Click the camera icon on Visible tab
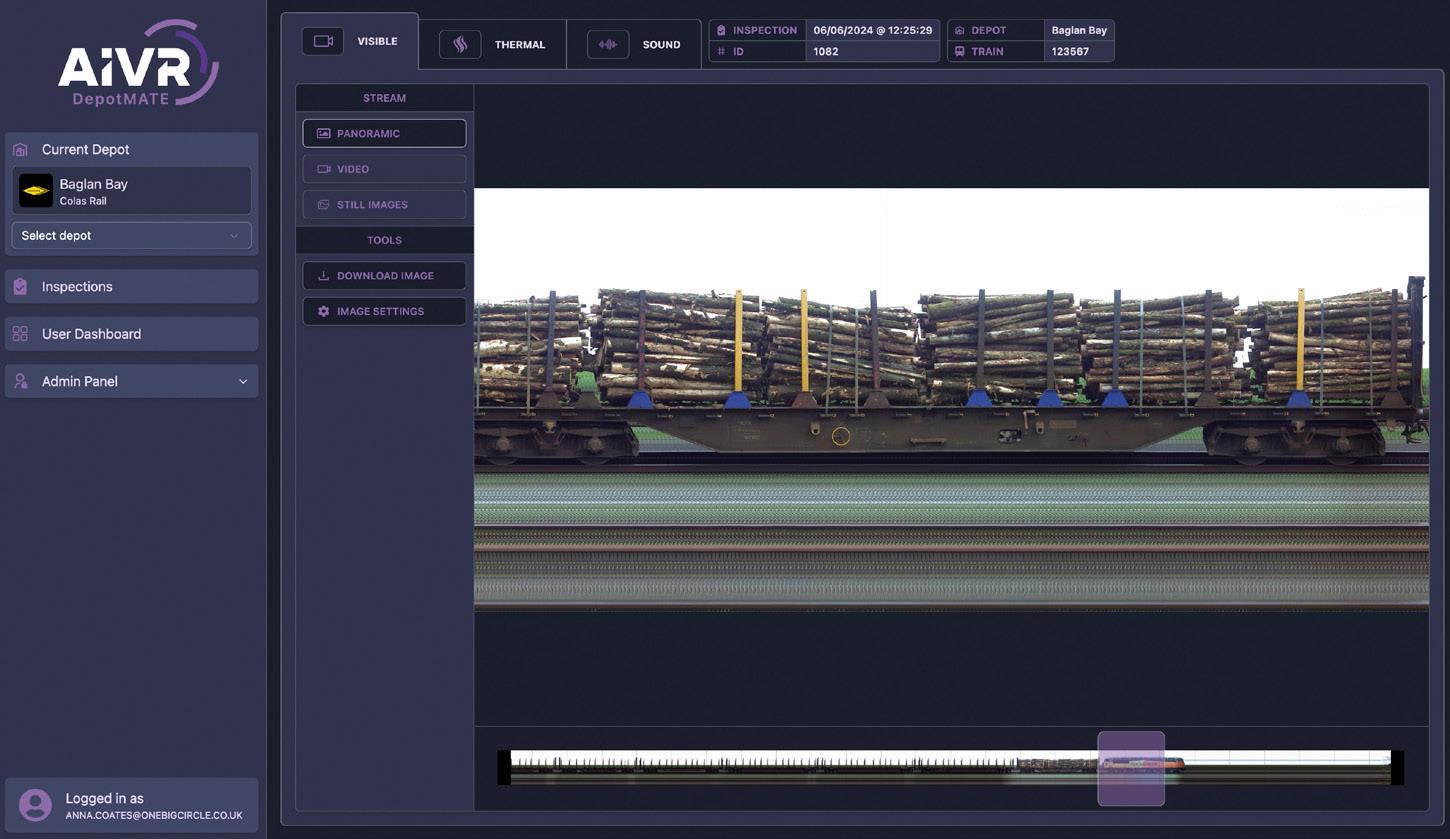The image size is (1450, 839). (x=323, y=41)
